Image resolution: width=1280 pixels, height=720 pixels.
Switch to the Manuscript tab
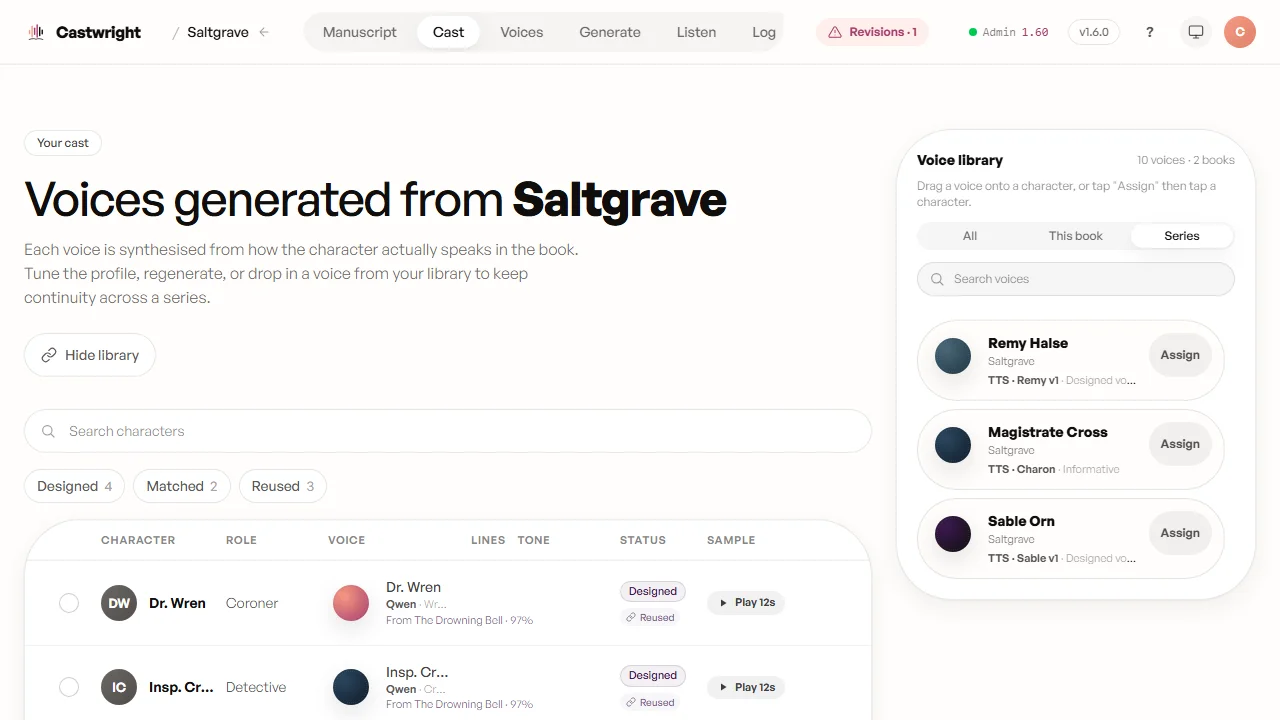[x=360, y=32]
